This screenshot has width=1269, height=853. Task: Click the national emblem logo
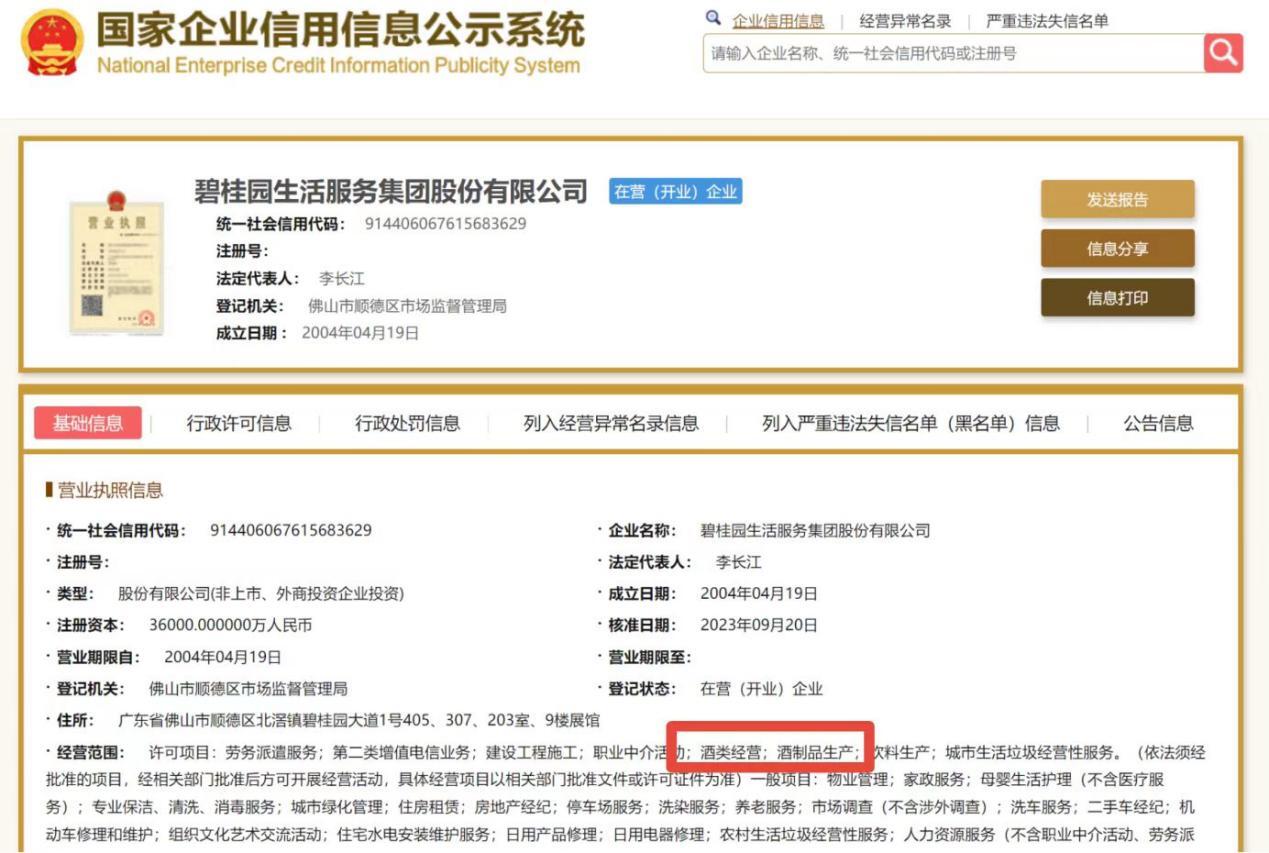[52, 42]
